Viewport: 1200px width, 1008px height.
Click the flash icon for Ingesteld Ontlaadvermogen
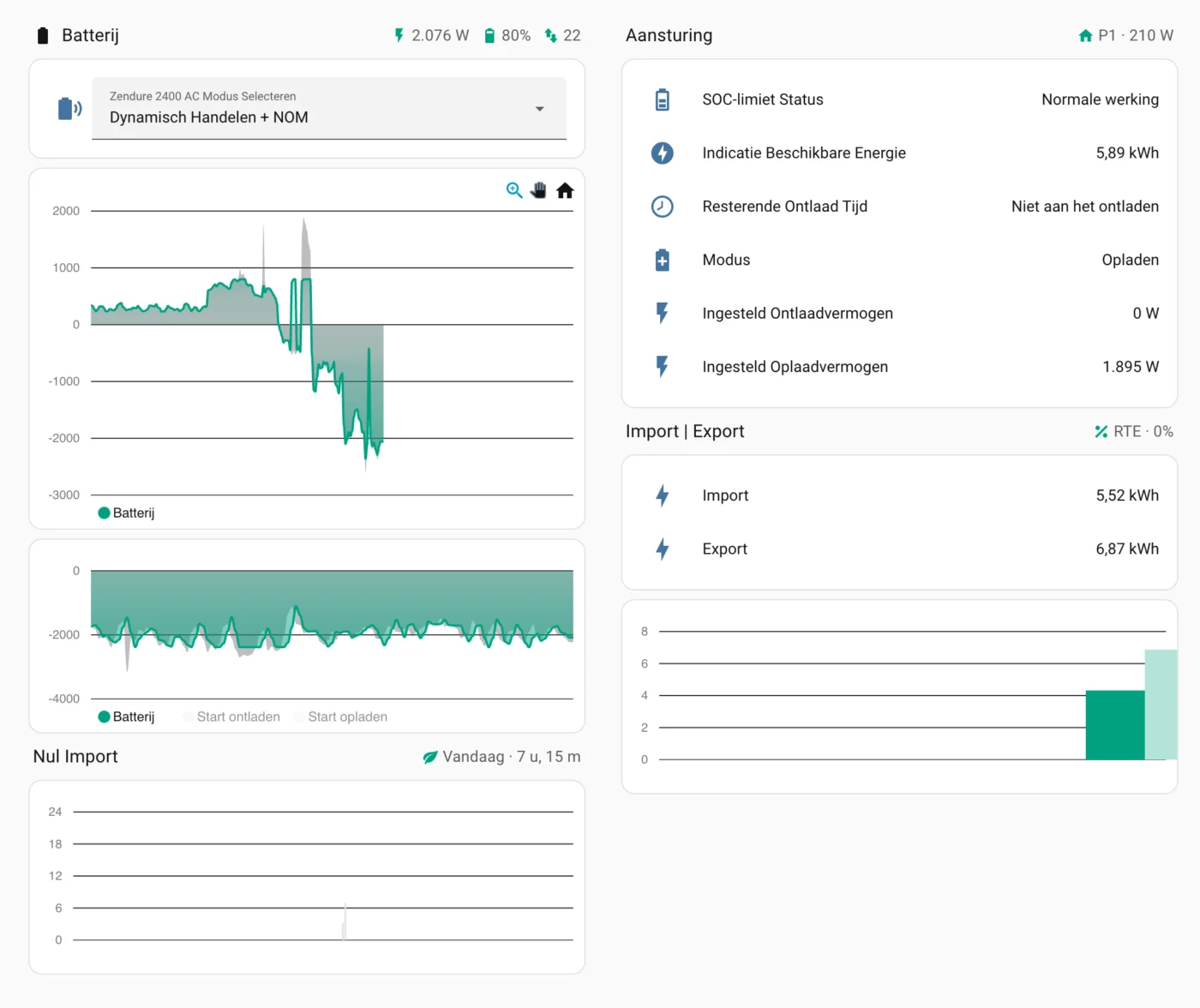[663, 313]
